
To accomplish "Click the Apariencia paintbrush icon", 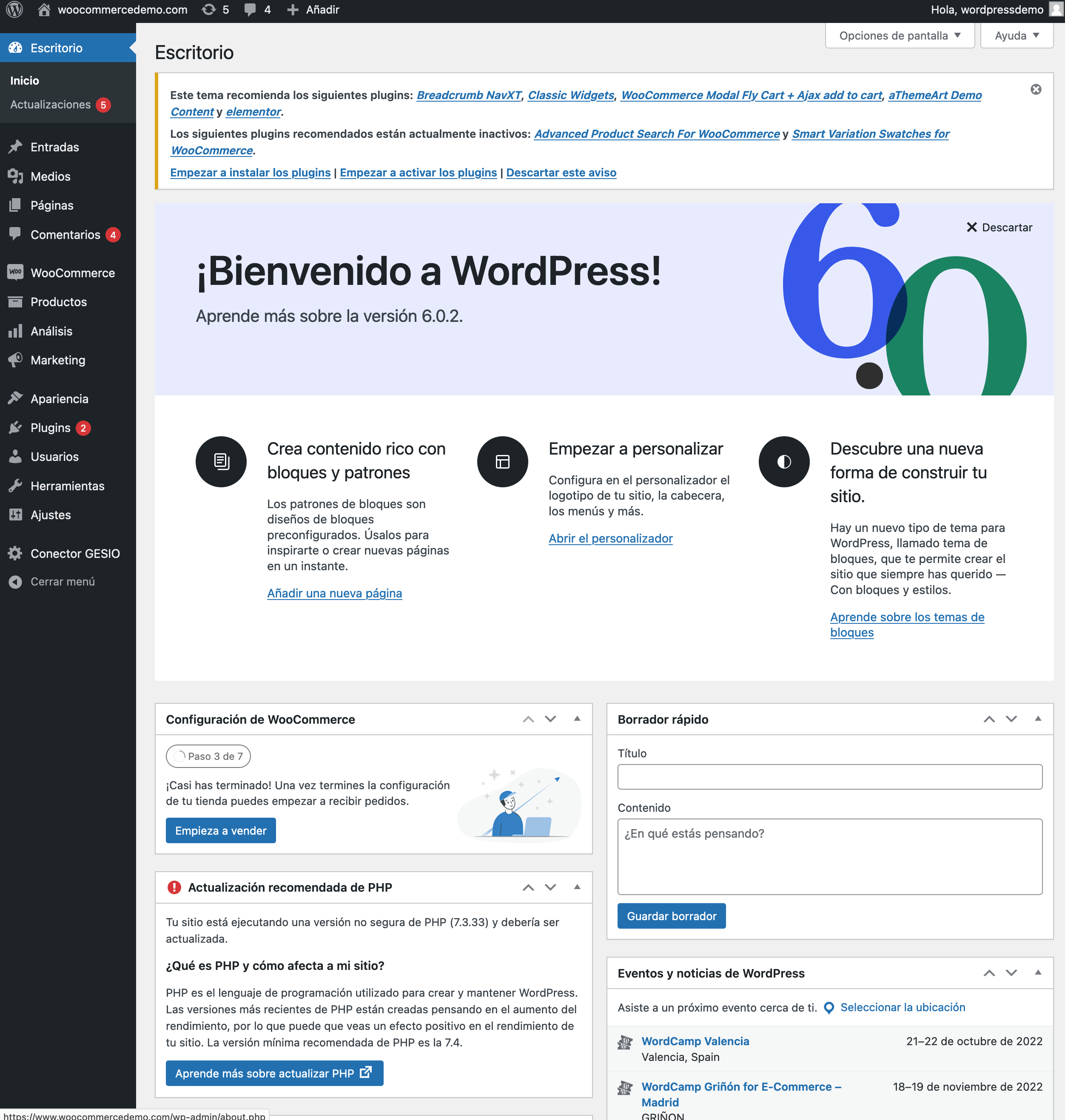I will (15, 398).
